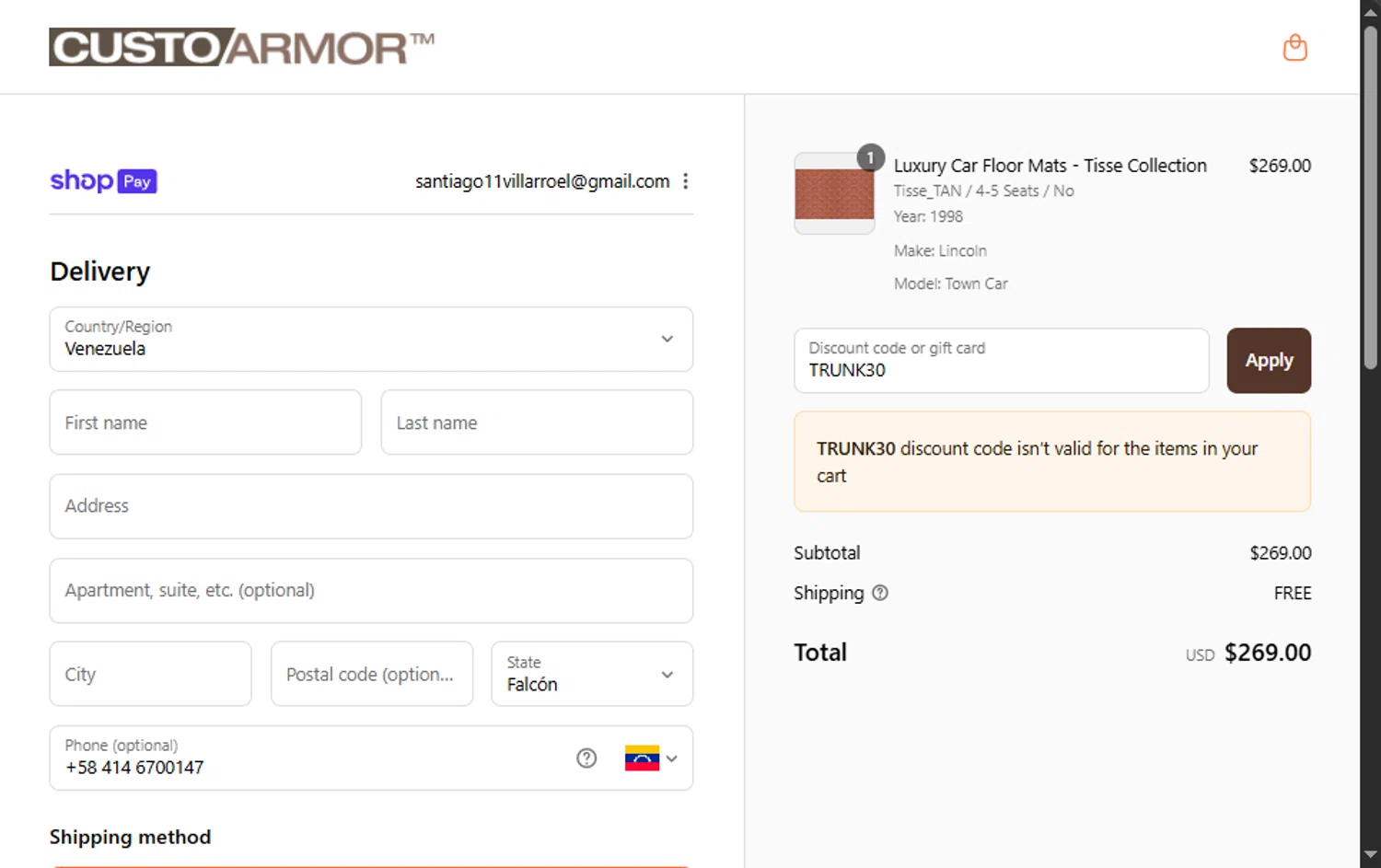Click the FREE shipping value
The height and width of the screenshot is (868, 1381).
tap(1292, 594)
